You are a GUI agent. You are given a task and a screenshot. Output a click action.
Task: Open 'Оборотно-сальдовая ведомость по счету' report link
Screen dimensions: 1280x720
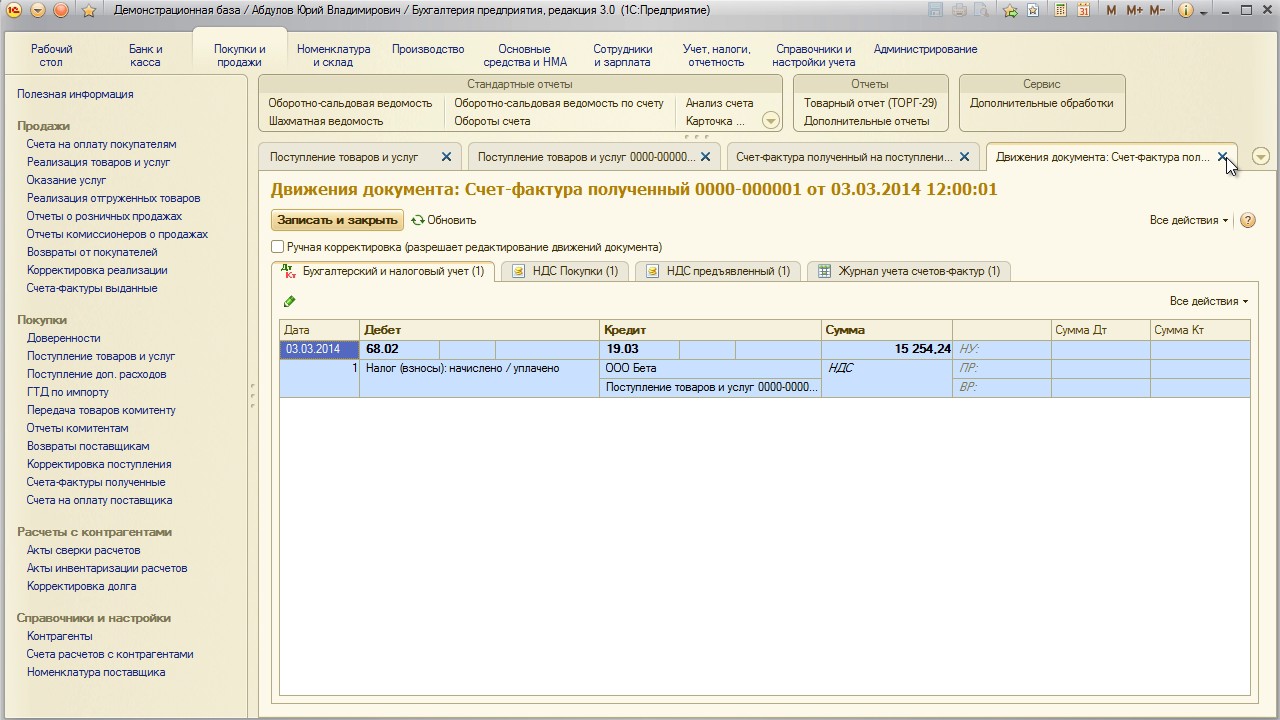pos(559,103)
